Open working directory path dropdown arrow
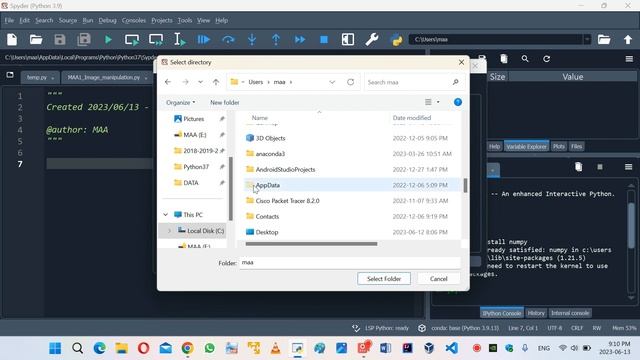This screenshot has height=360, width=640. [587, 40]
